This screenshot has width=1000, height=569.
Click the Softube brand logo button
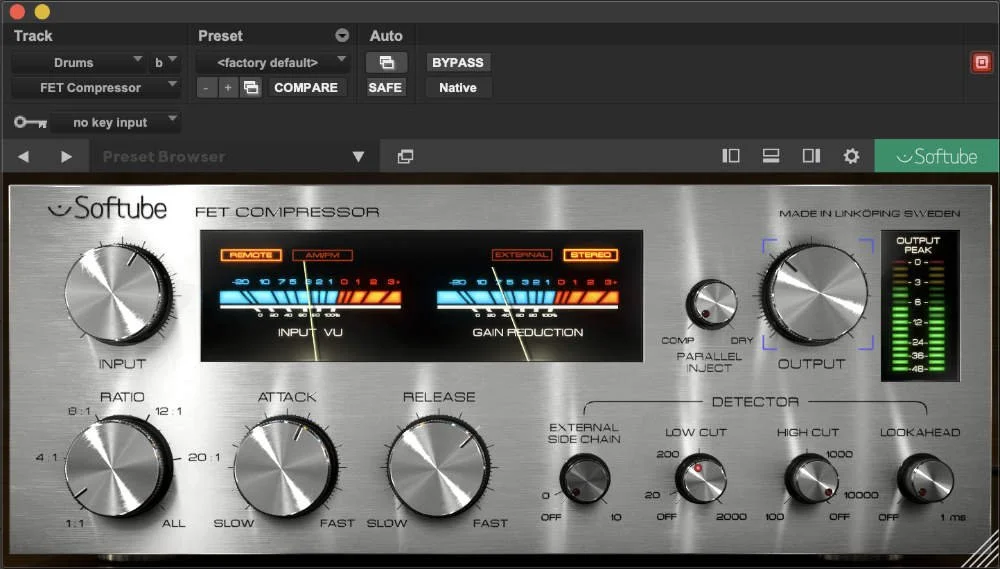pos(936,156)
